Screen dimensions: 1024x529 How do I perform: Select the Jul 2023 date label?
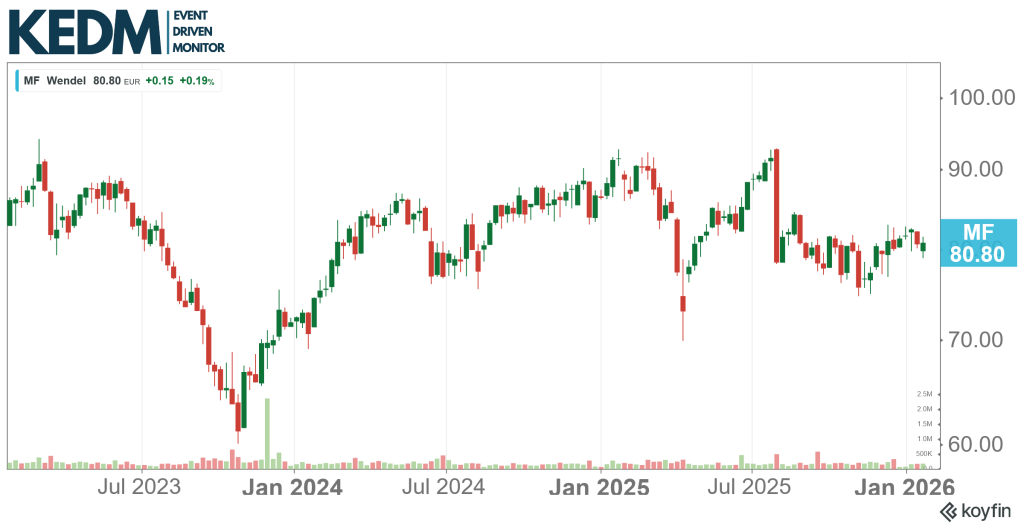pyautogui.click(x=142, y=488)
